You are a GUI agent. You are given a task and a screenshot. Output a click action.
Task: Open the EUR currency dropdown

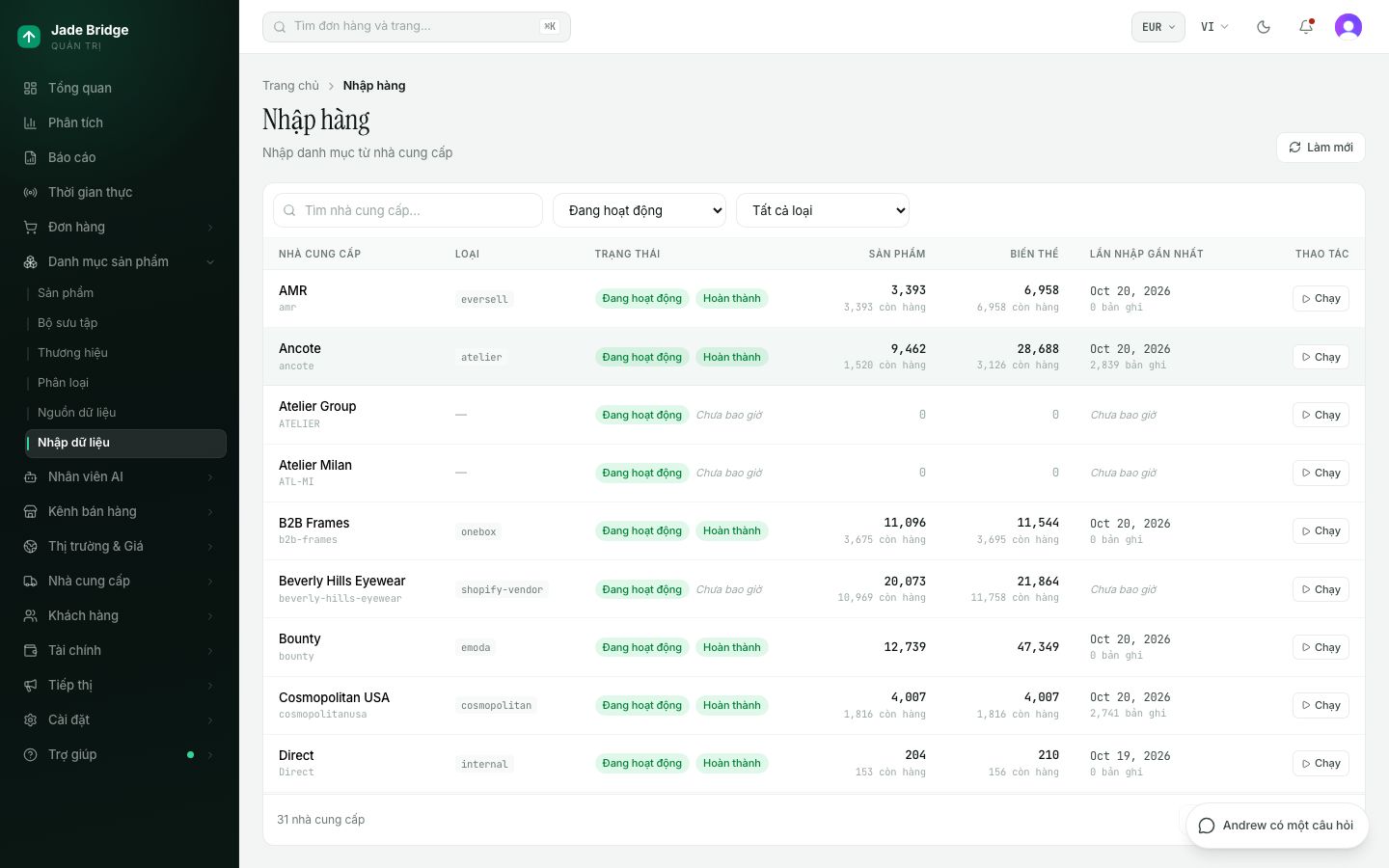tap(1157, 27)
